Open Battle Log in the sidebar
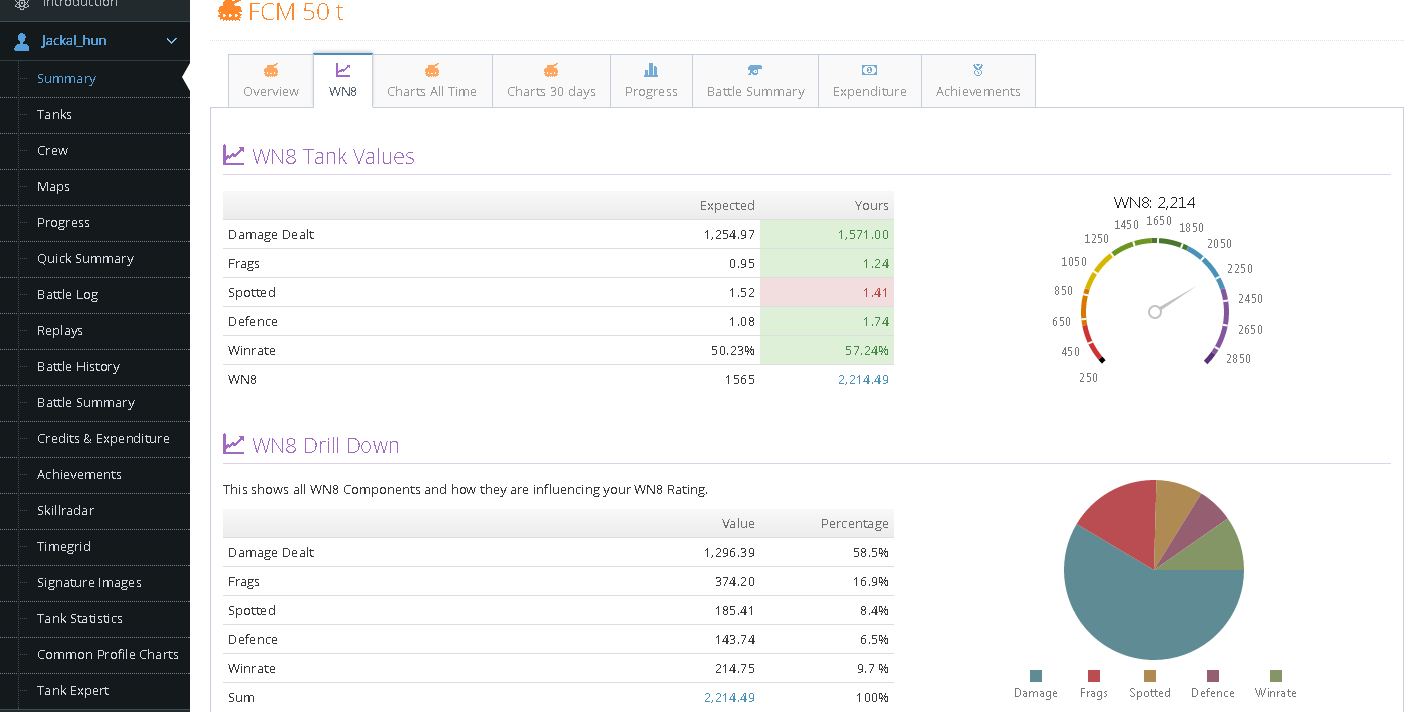The image size is (1422, 712). [x=67, y=295]
